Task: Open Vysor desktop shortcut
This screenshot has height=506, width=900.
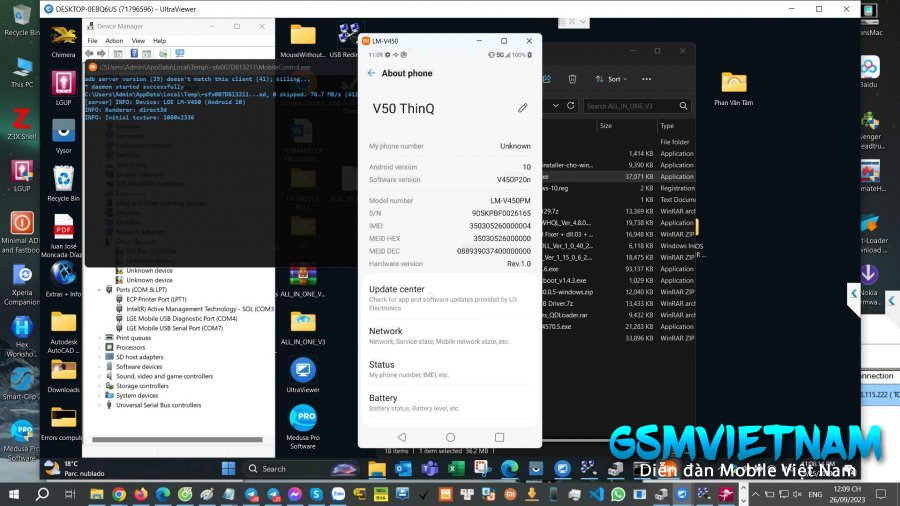Action: coord(63,137)
